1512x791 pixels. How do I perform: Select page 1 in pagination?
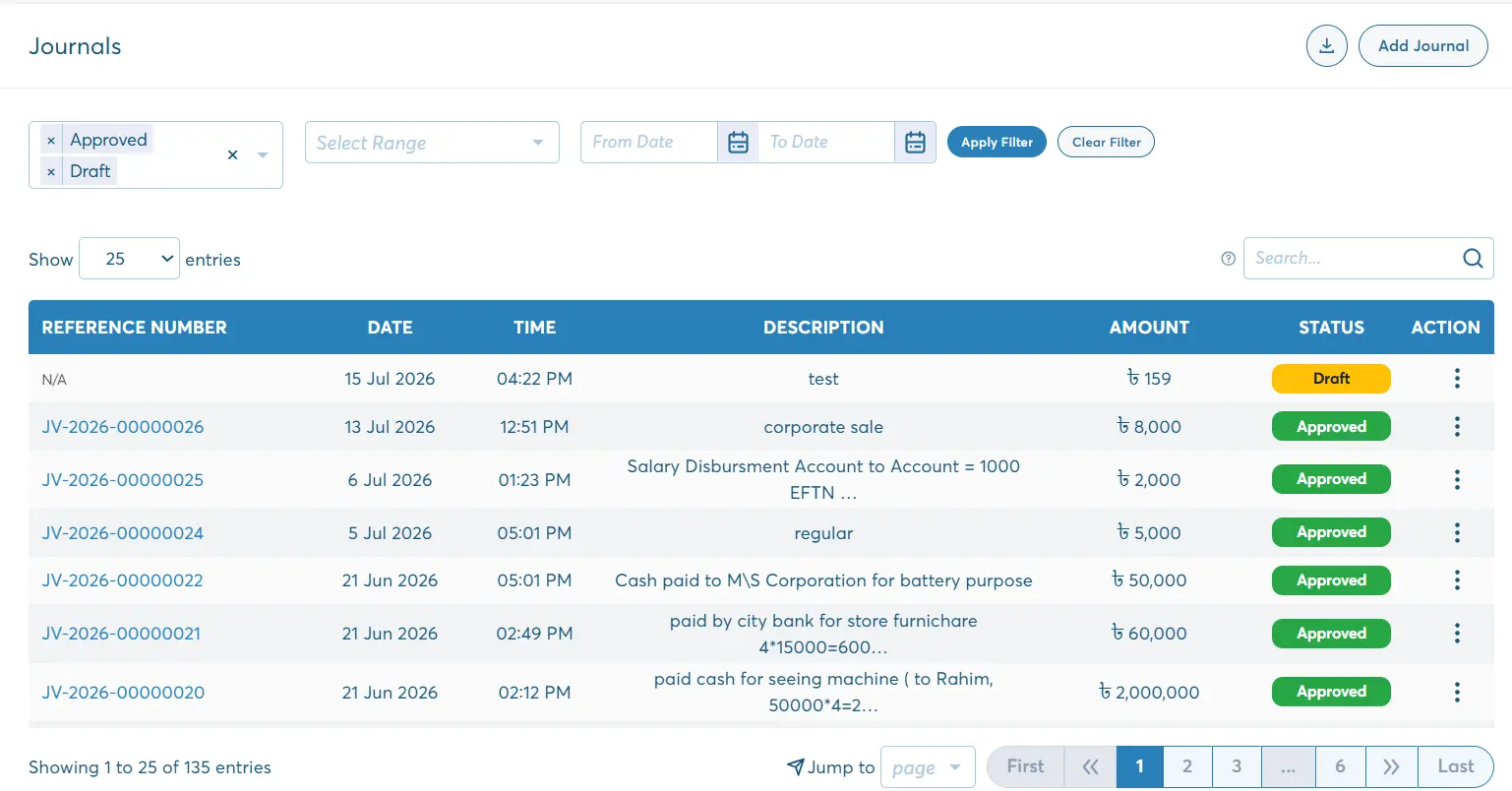point(1139,766)
